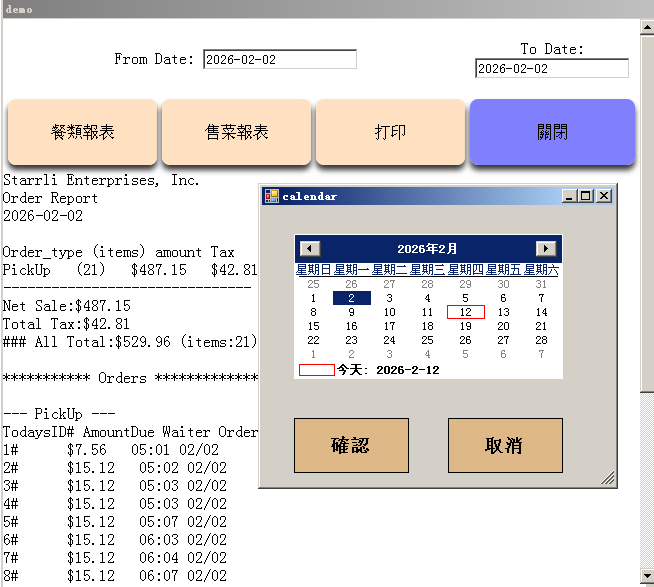Close the calendar dialog with X
Screen dimensions: 654x587
pyautogui.click(x=603, y=196)
